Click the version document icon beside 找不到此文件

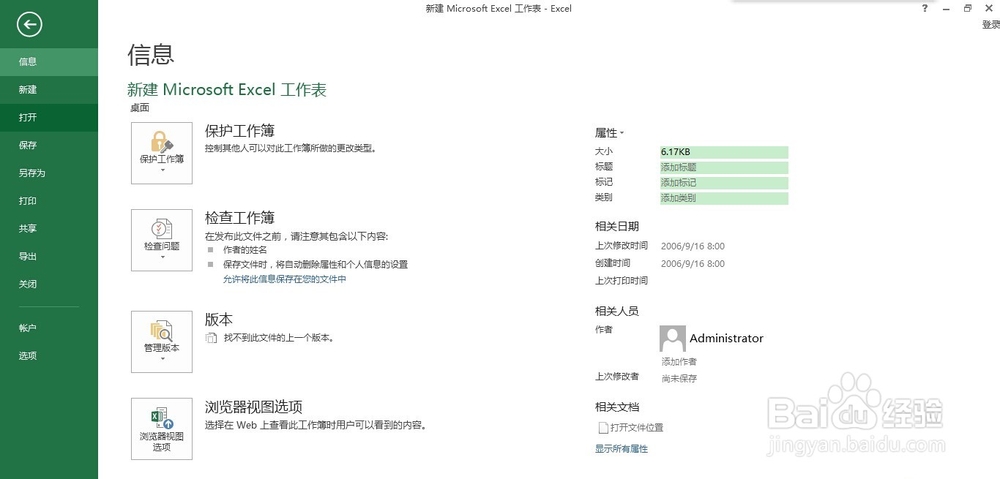211,337
